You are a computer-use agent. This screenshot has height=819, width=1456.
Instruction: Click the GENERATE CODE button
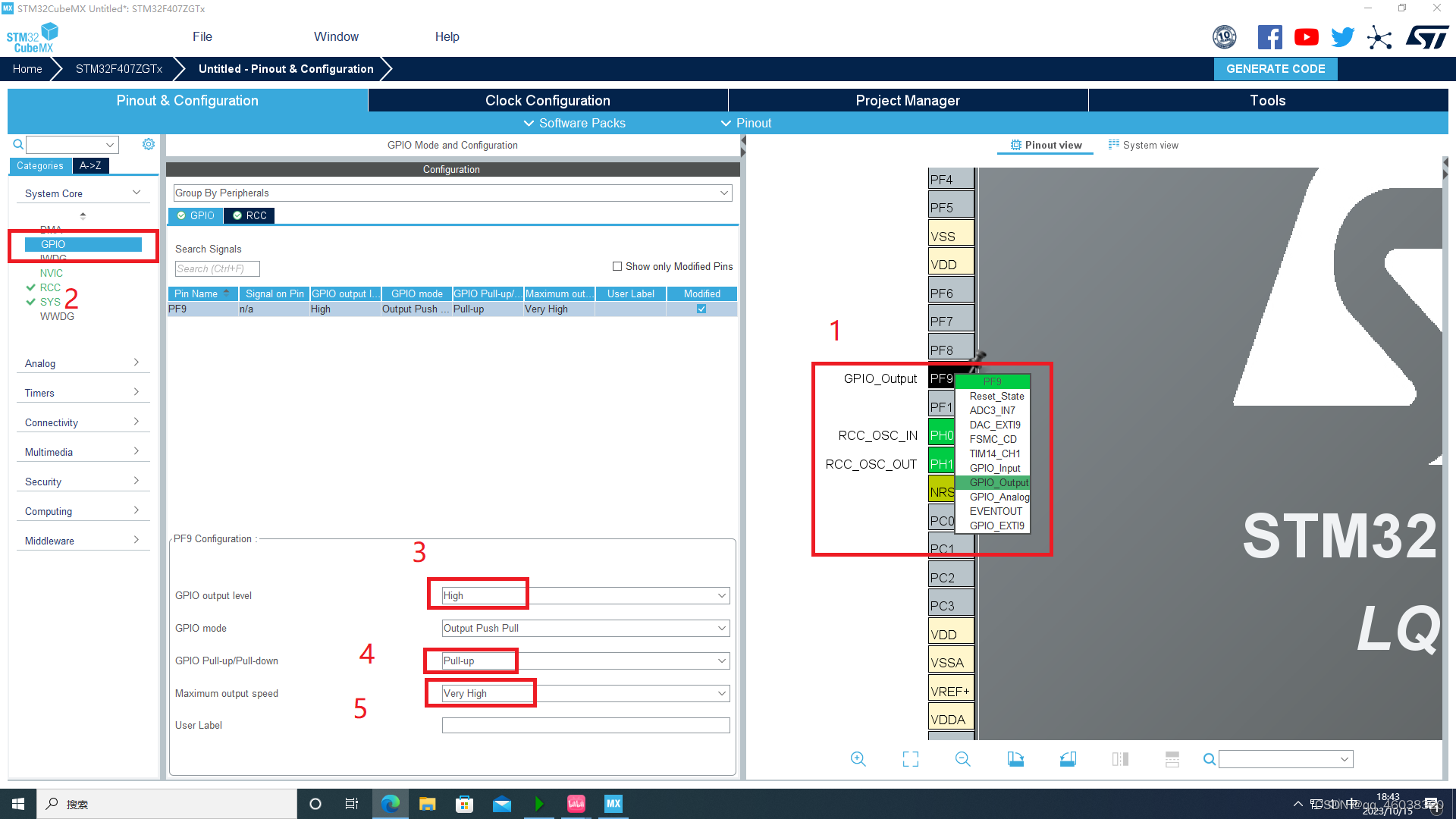(1276, 69)
